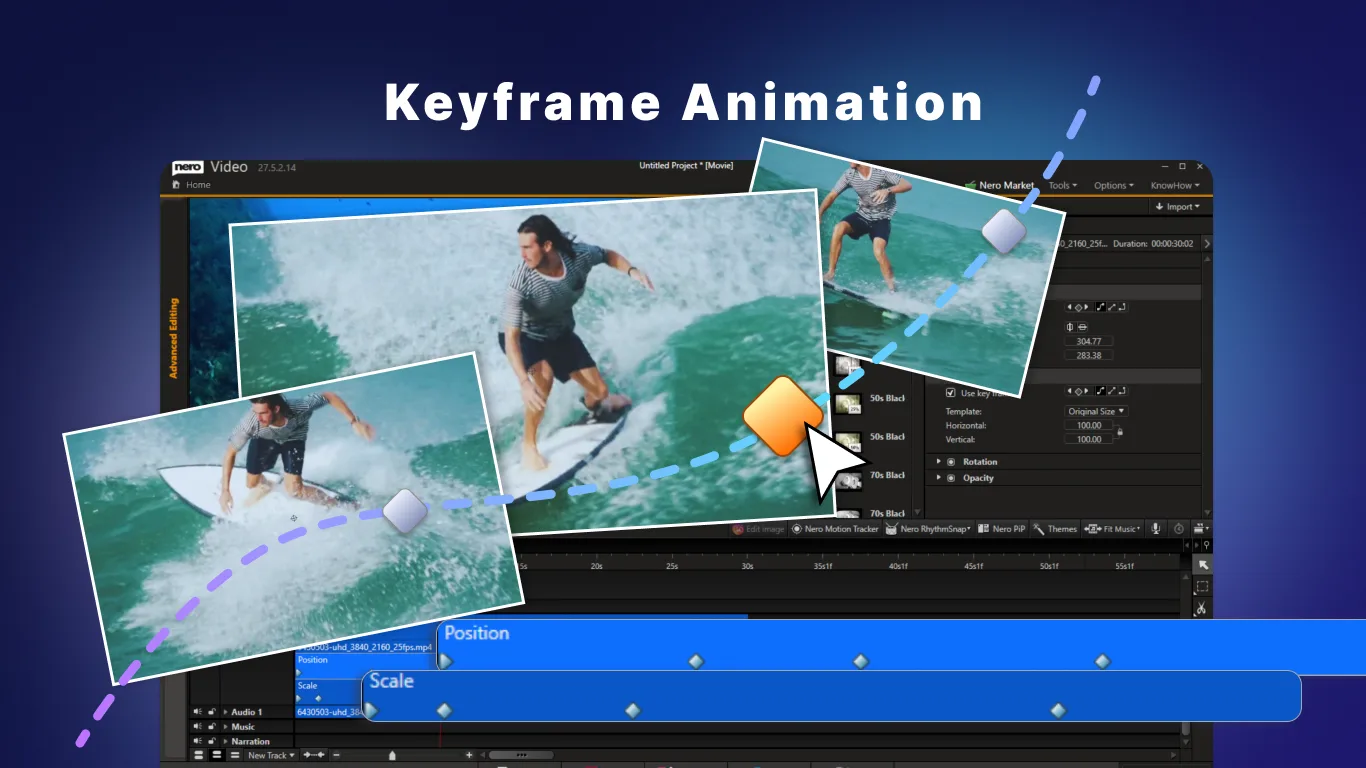Open Themes tool
The width and height of the screenshot is (1366, 768).
pyautogui.click(x=1055, y=529)
